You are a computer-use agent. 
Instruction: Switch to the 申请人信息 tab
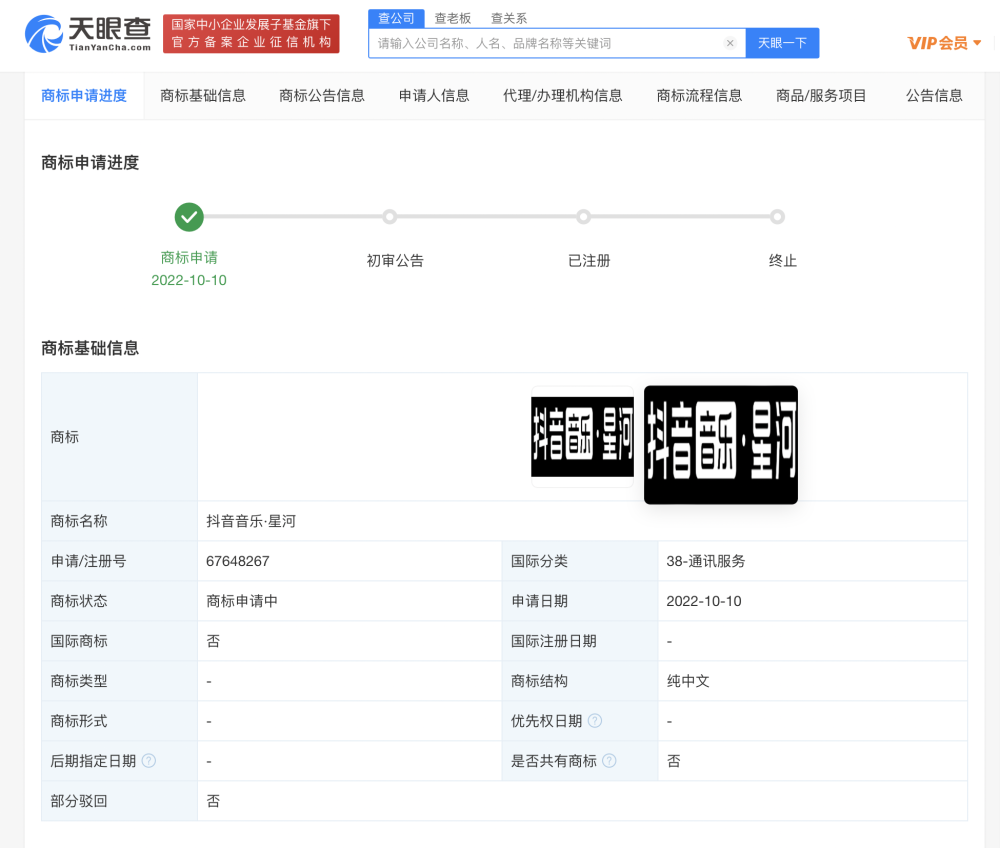click(x=434, y=96)
